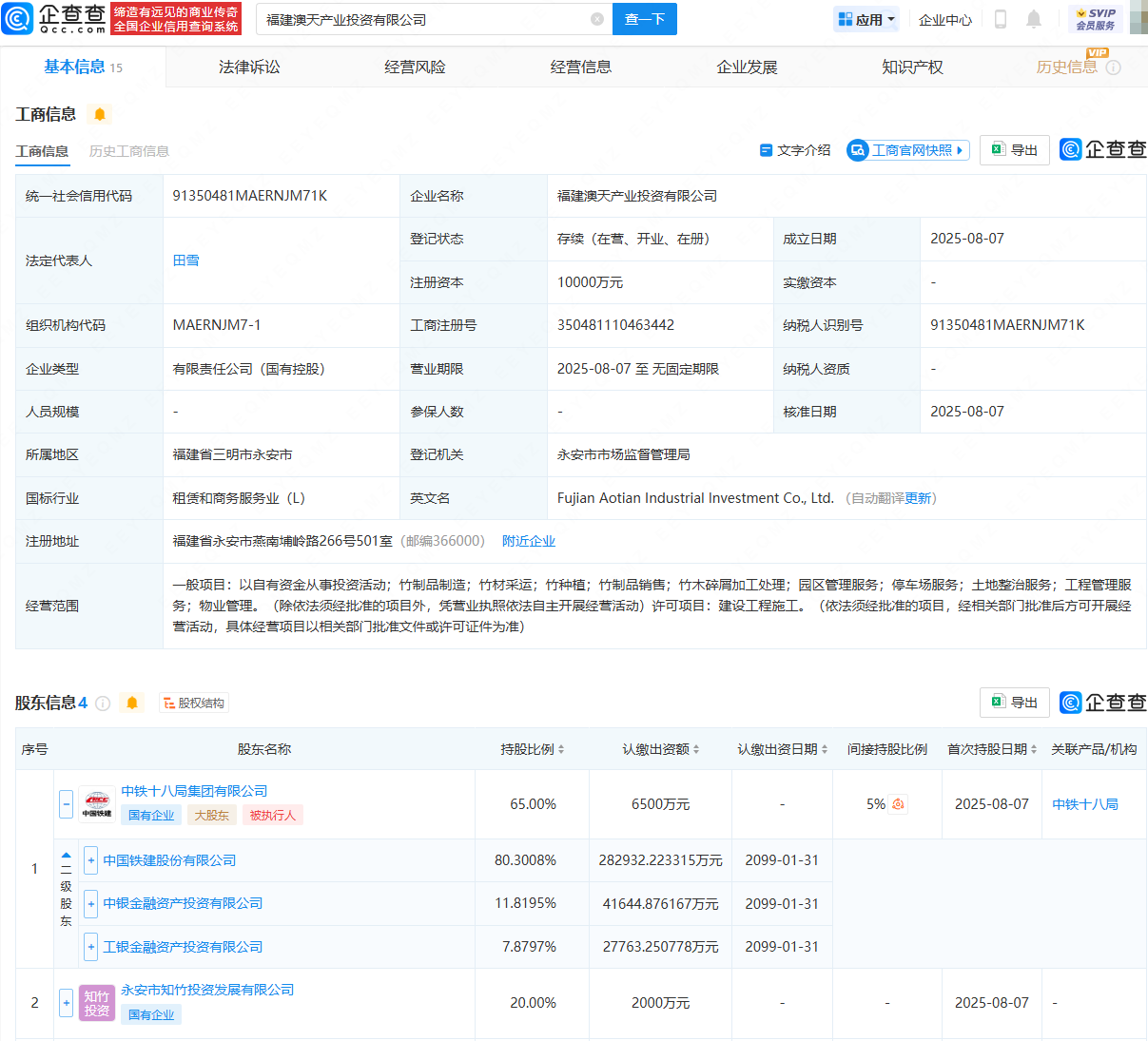Show the info tooltip beside 股东信息 4
Viewport: 1148px width, 1041px height.
pyautogui.click(x=103, y=704)
